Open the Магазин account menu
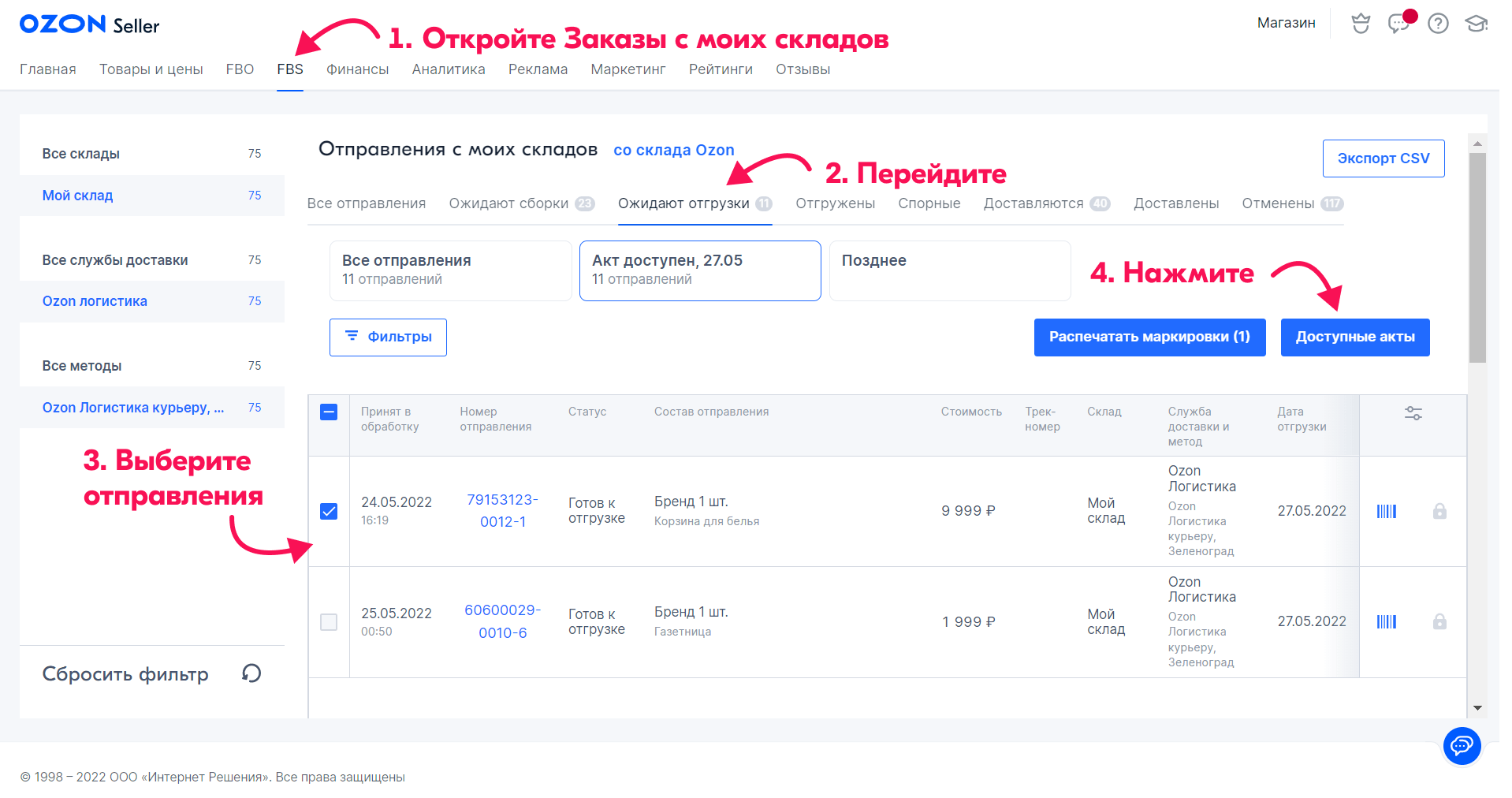Screen dimensions: 1512x798 (1287, 23)
